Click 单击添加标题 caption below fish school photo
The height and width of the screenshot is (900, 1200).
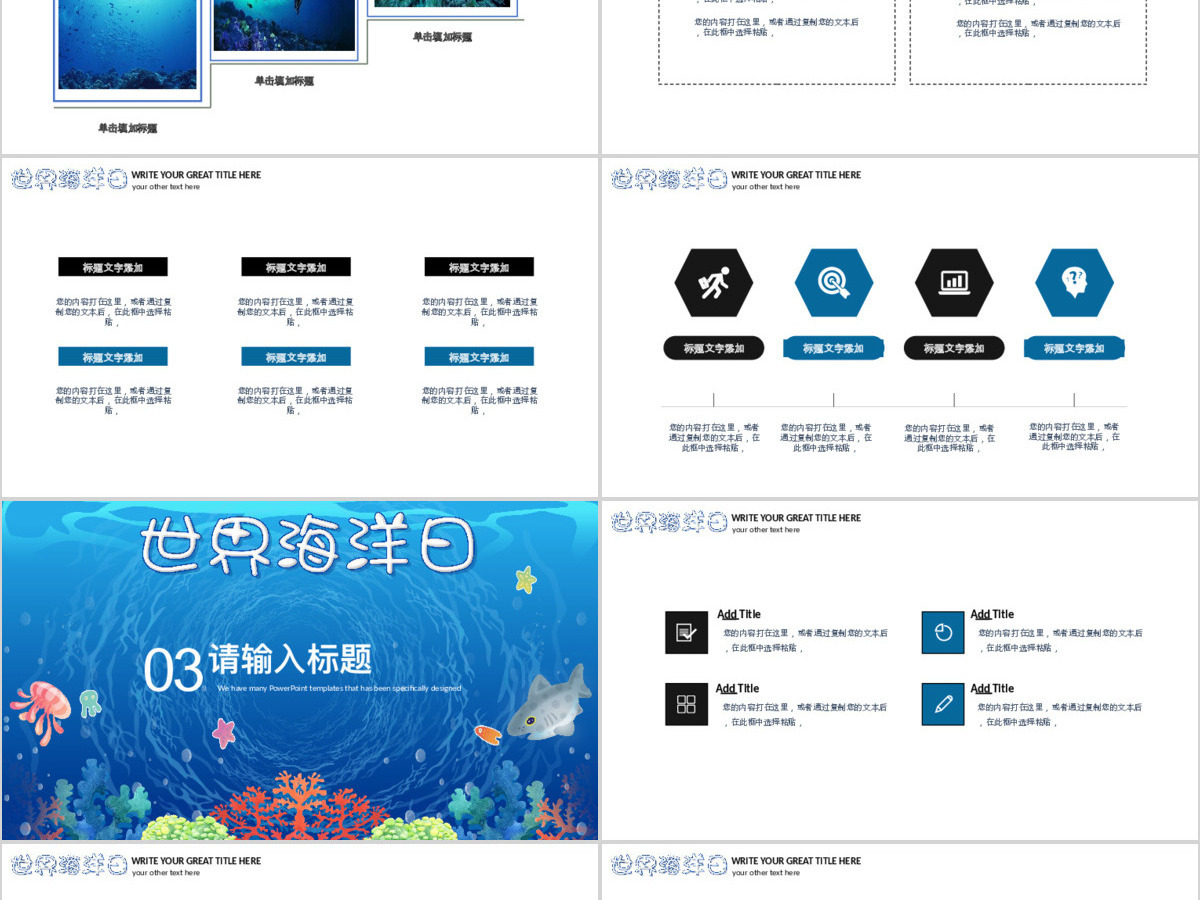pyautogui.click(x=127, y=128)
